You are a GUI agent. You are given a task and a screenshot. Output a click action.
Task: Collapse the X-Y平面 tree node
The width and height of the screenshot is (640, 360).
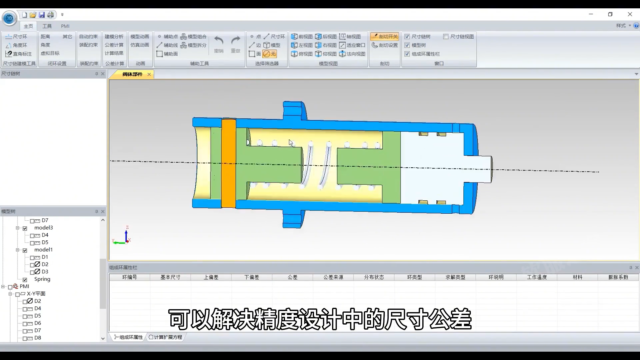11,294
